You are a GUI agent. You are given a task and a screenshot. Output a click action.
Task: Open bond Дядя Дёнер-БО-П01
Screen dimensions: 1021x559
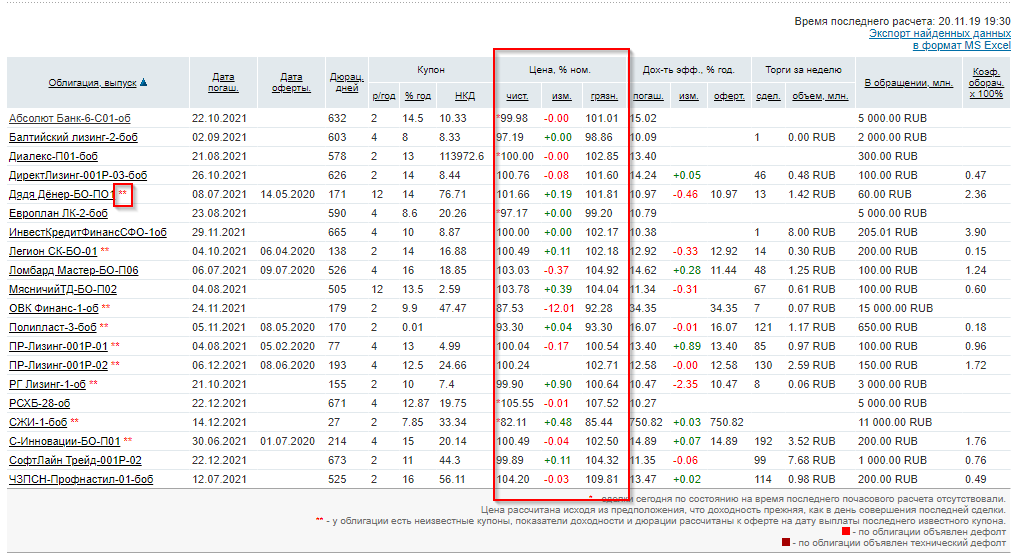coord(62,194)
